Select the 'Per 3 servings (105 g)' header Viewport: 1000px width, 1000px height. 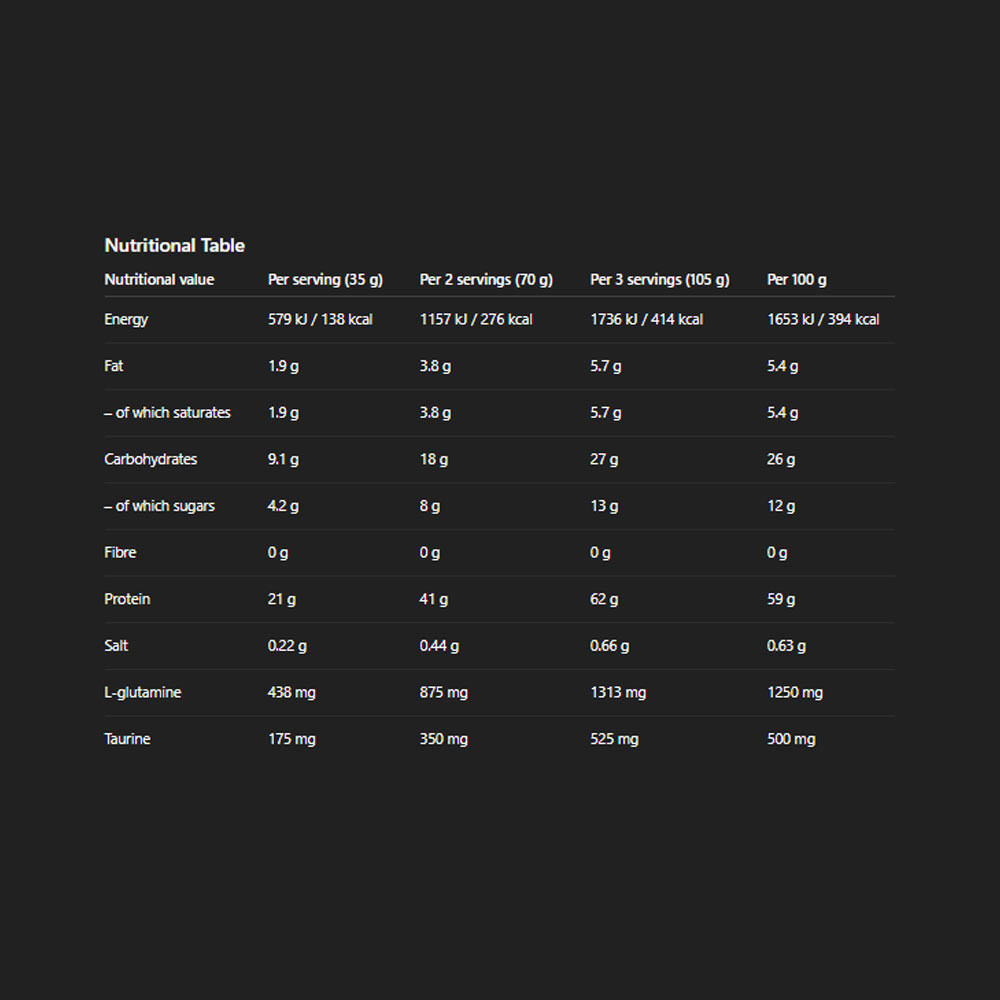659,279
